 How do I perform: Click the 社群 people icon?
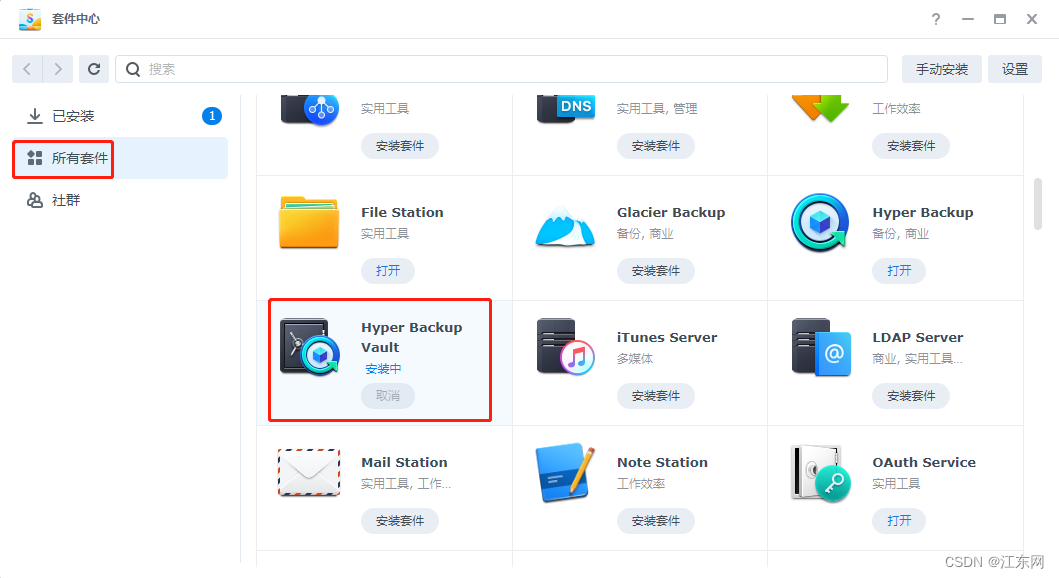[x=34, y=200]
